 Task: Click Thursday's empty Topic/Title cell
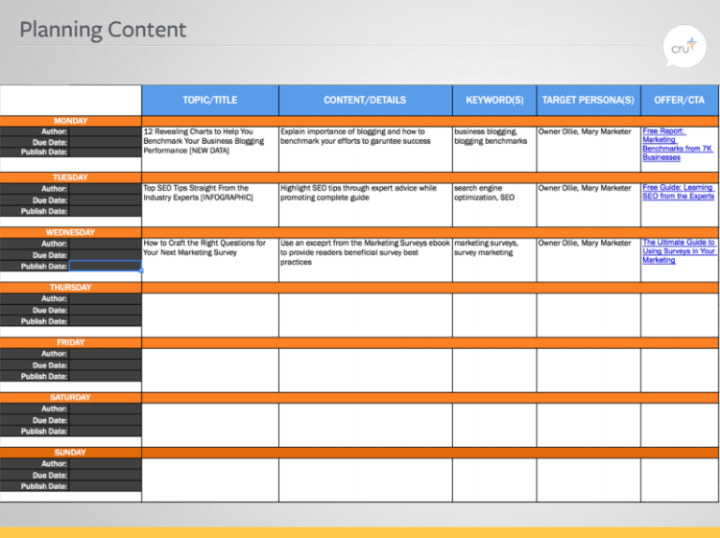pos(210,315)
